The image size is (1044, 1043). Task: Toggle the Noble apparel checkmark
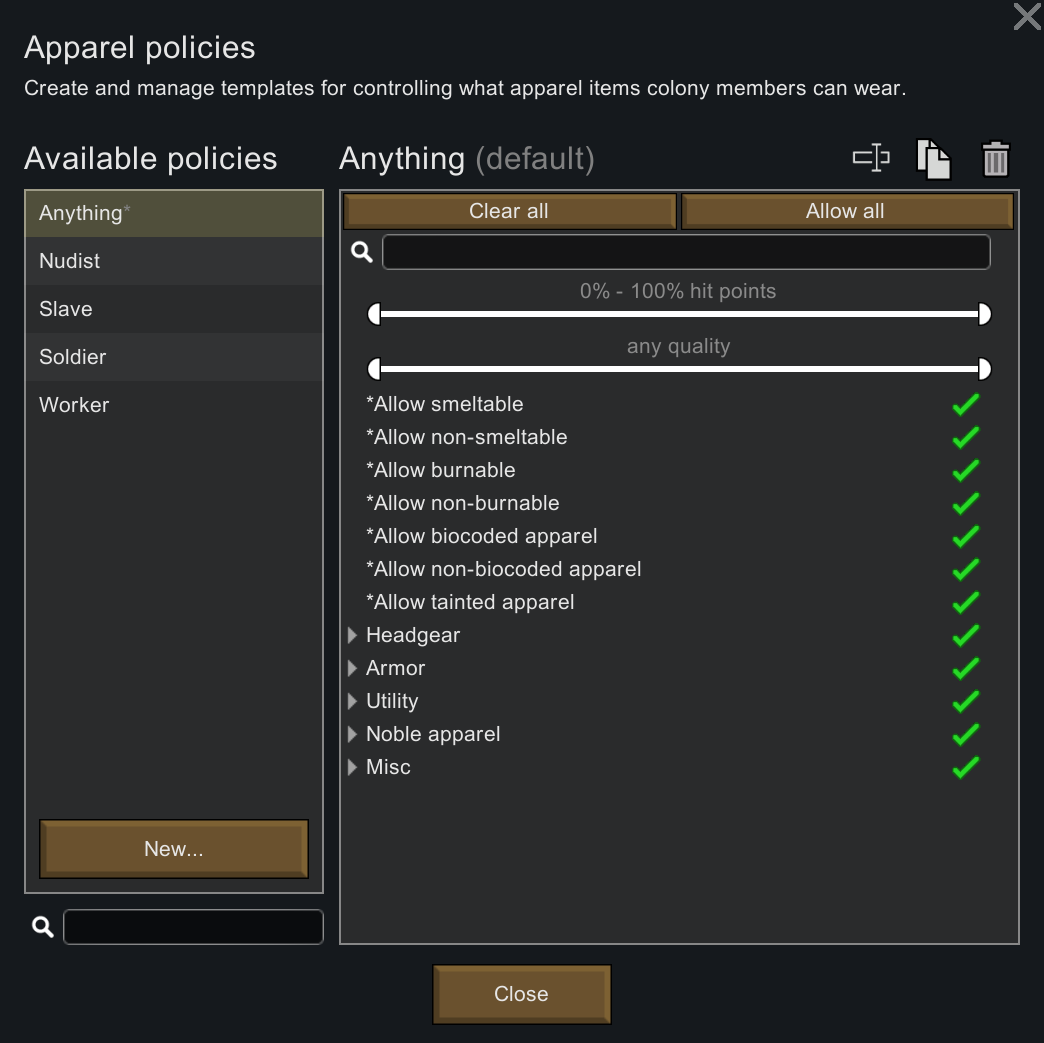[x=965, y=734]
